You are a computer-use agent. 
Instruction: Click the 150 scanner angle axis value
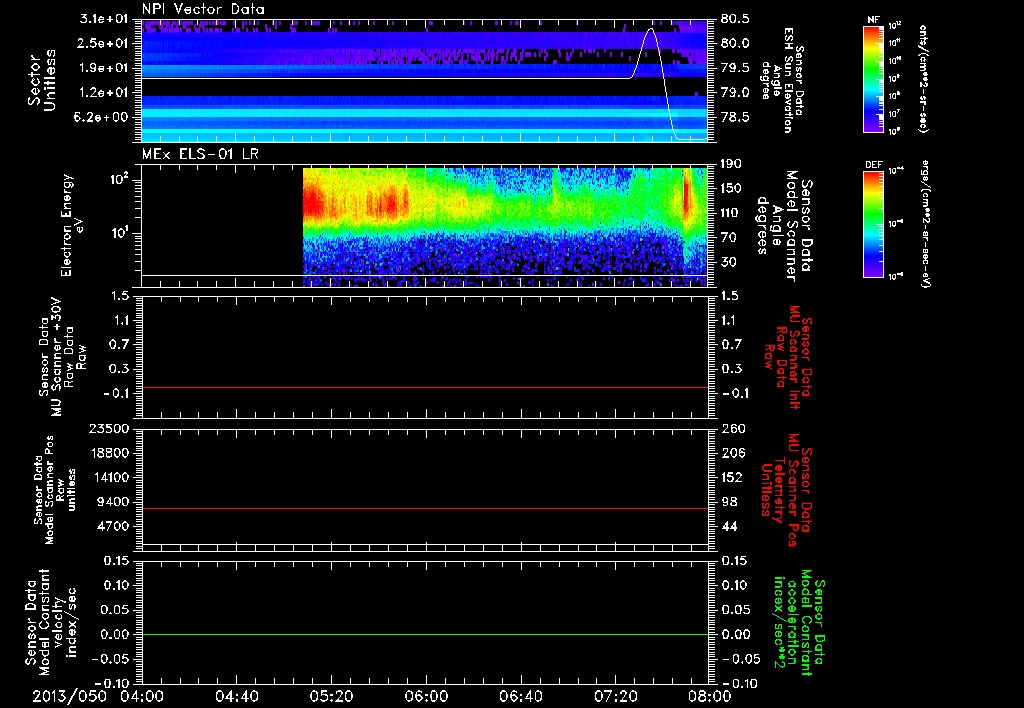[x=731, y=188]
